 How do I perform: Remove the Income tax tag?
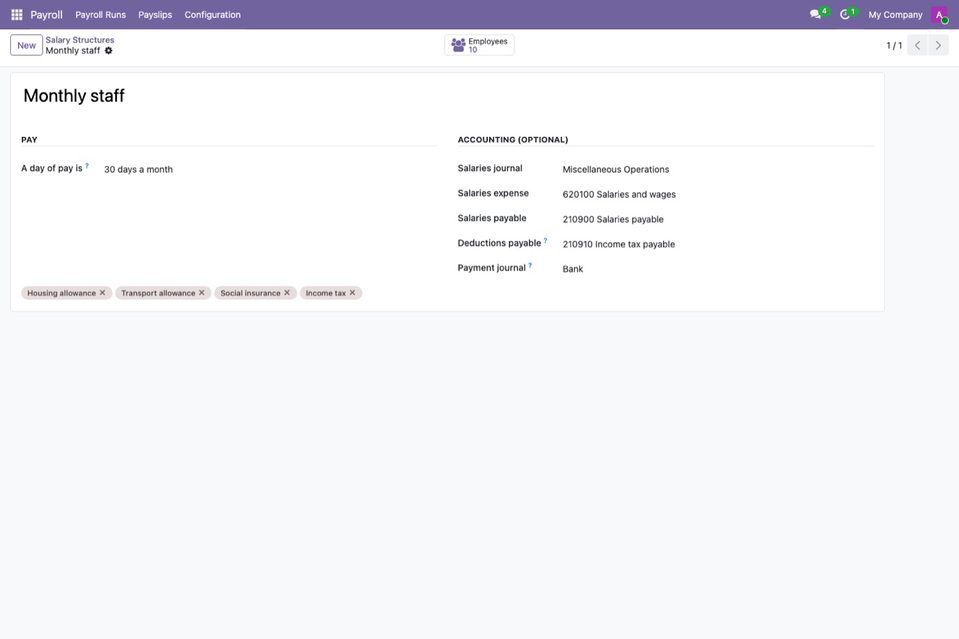pyautogui.click(x=352, y=293)
